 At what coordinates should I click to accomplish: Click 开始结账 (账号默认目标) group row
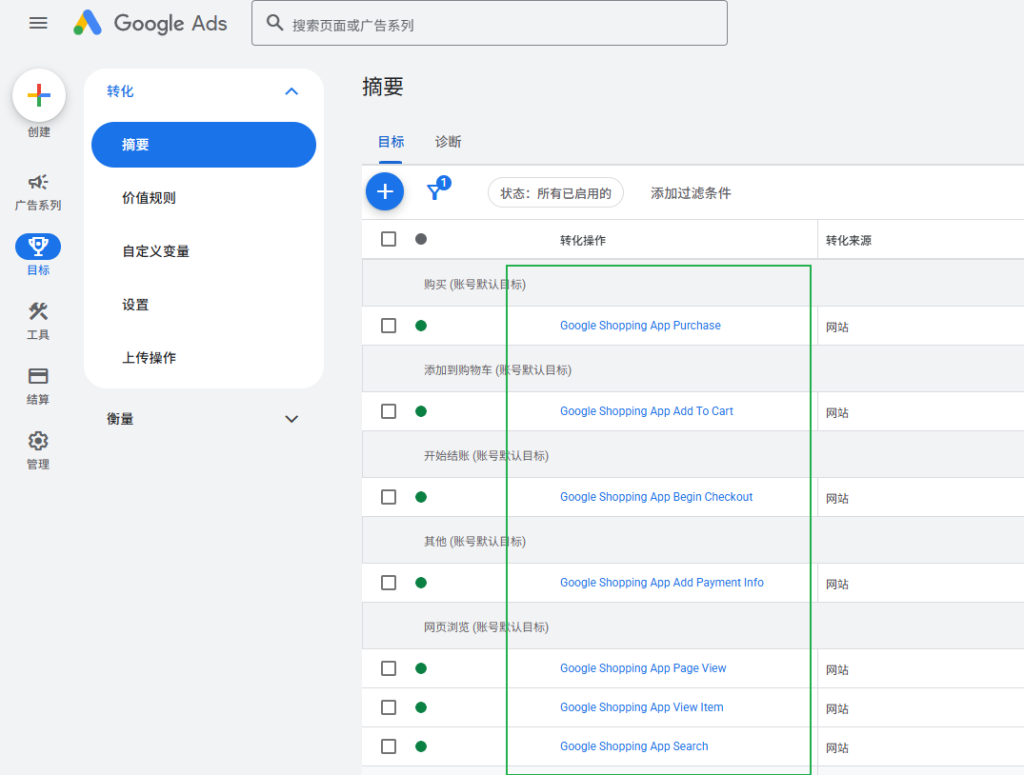coord(693,455)
